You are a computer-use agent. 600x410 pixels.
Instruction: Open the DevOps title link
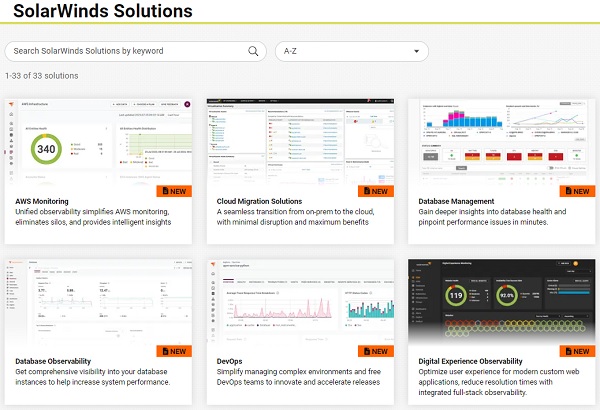[229, 361]
